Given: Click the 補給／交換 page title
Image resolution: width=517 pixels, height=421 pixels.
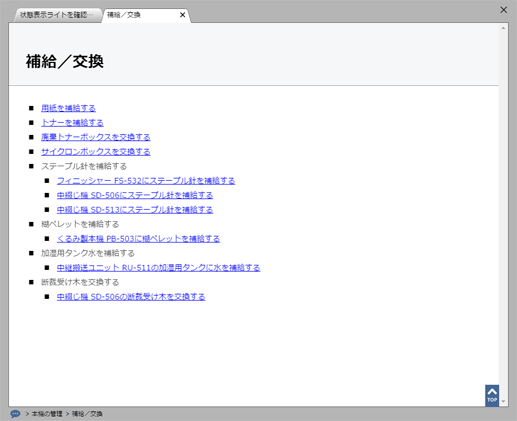Looking at the screenshot, I should pyautogui.click(x=65, y=61).
